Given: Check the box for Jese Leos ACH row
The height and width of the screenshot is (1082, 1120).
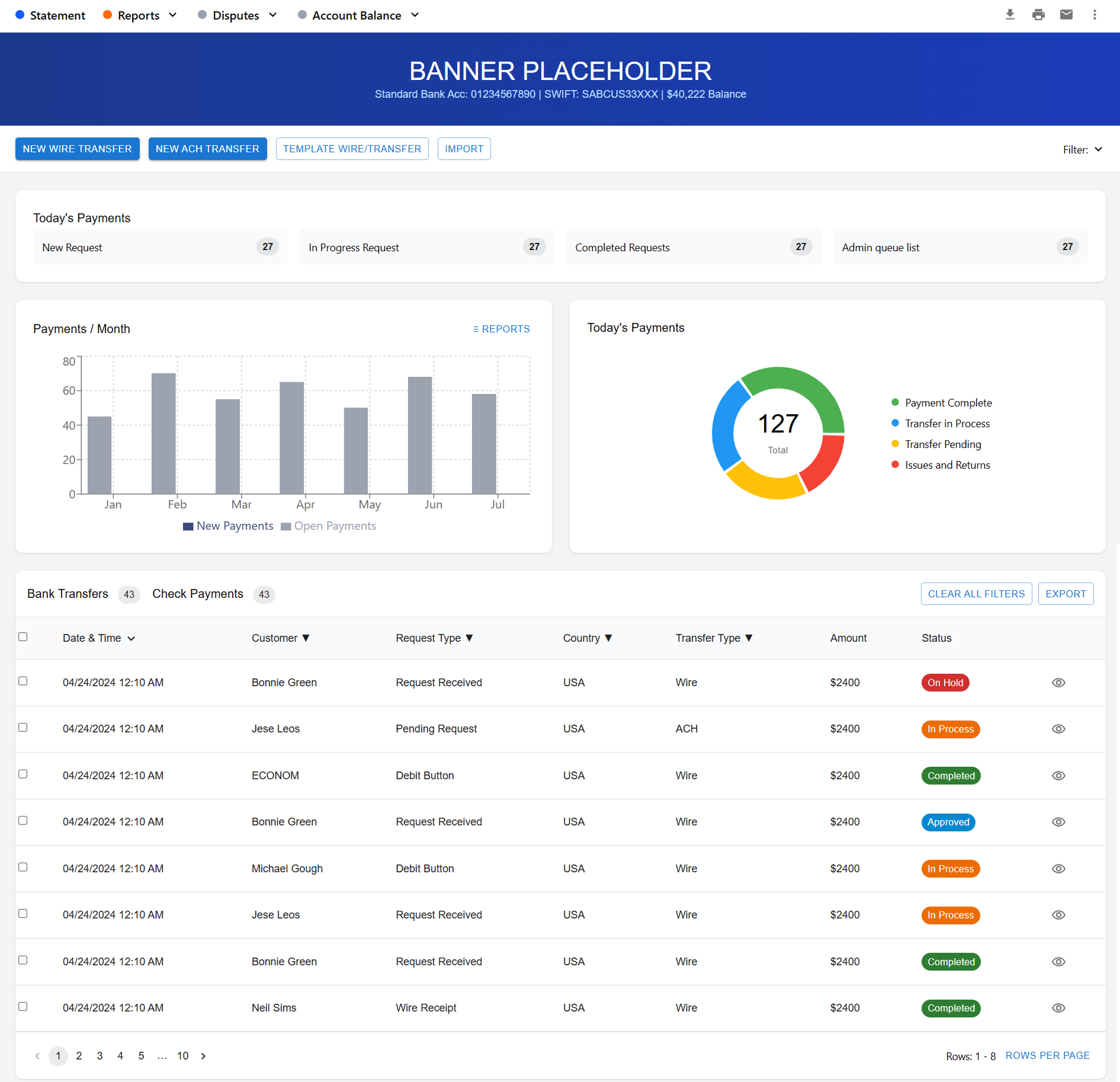Looking at the screenshot, I should point(23,727).
